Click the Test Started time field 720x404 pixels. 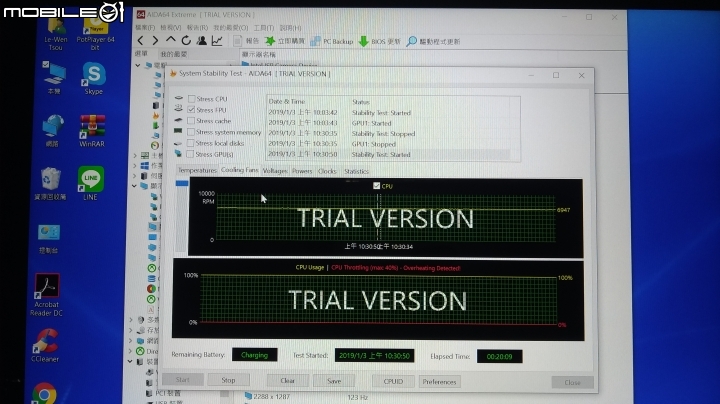[374, 355]
